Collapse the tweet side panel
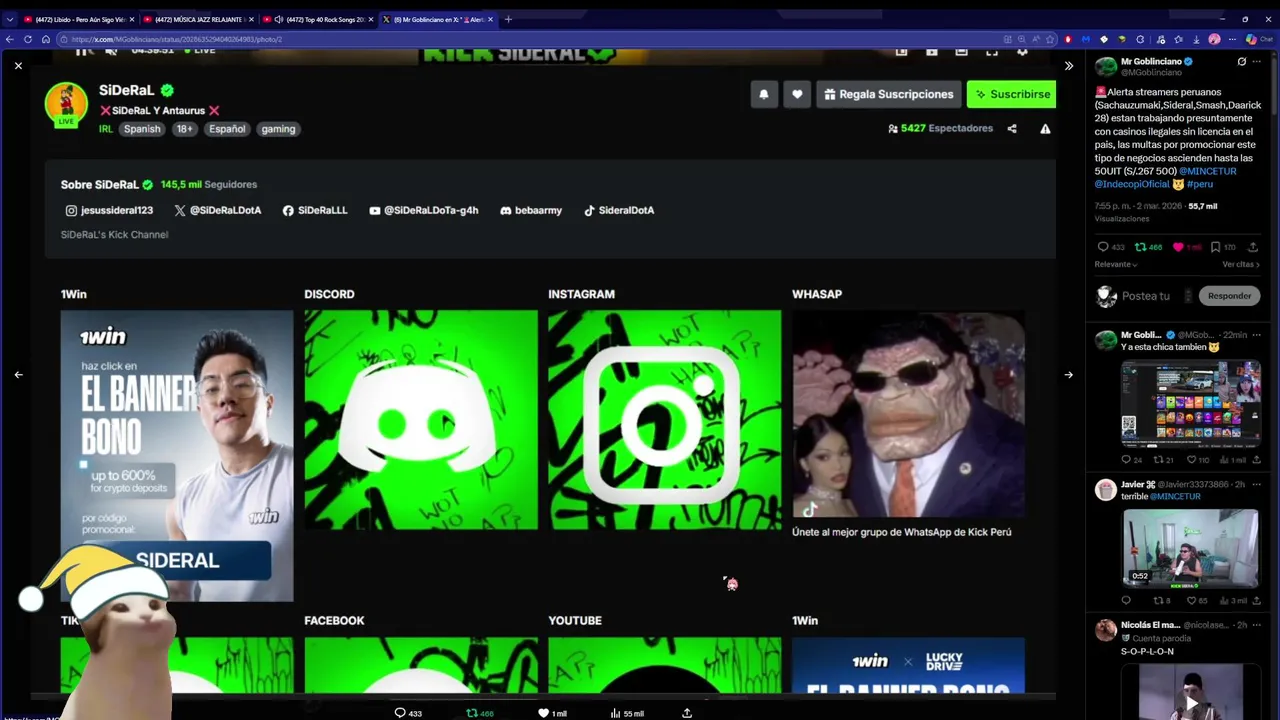Screen dimensions: 1280x720 [x=1068, y=66]
